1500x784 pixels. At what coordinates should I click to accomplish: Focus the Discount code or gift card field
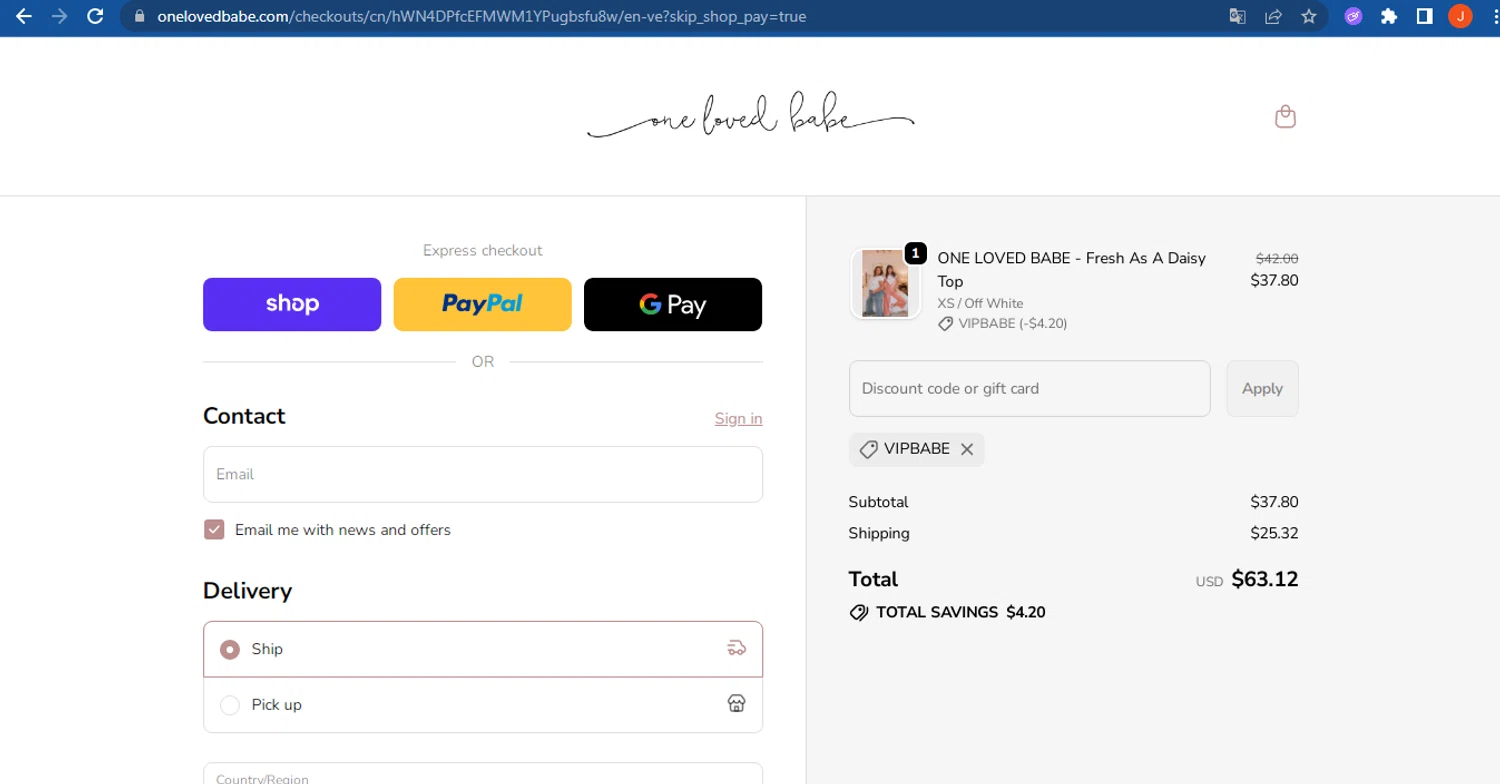(1029, 388)
